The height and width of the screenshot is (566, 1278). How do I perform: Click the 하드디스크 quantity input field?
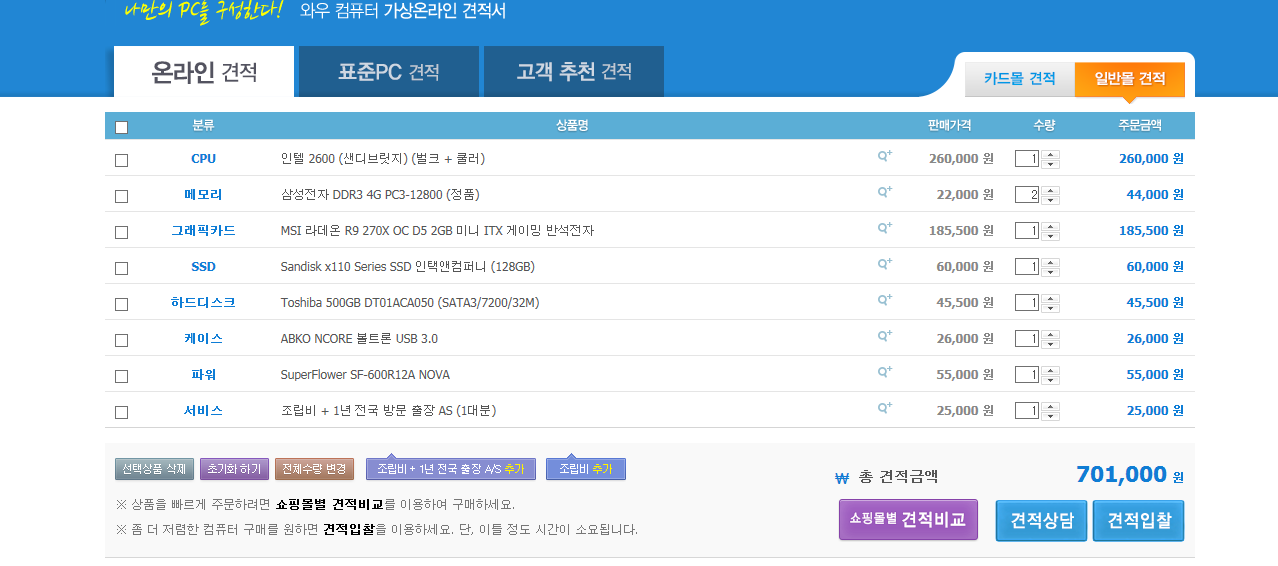coord(1026,303)
